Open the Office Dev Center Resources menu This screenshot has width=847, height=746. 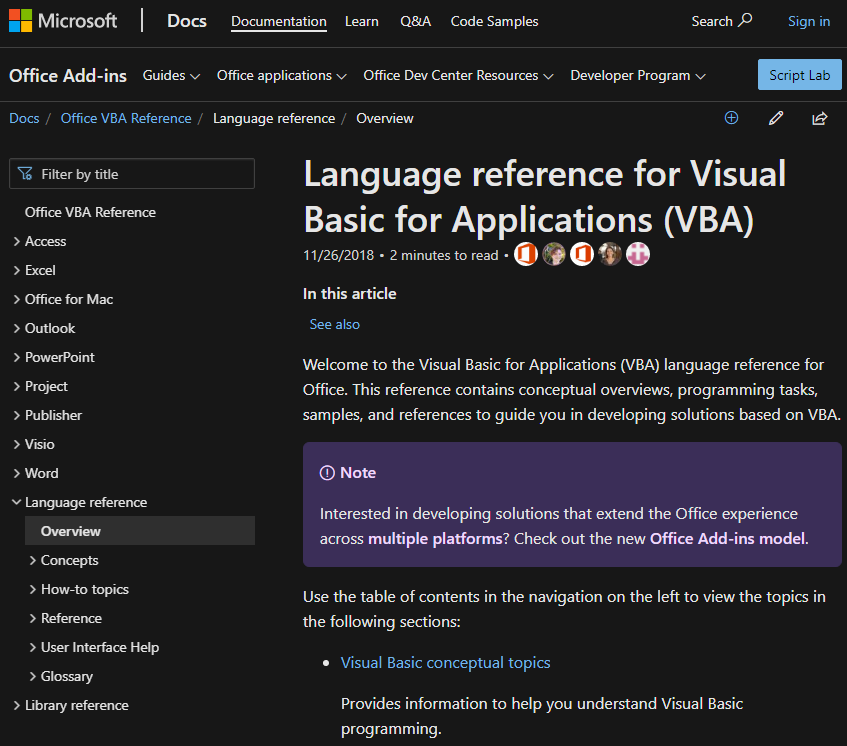[458, 75]
